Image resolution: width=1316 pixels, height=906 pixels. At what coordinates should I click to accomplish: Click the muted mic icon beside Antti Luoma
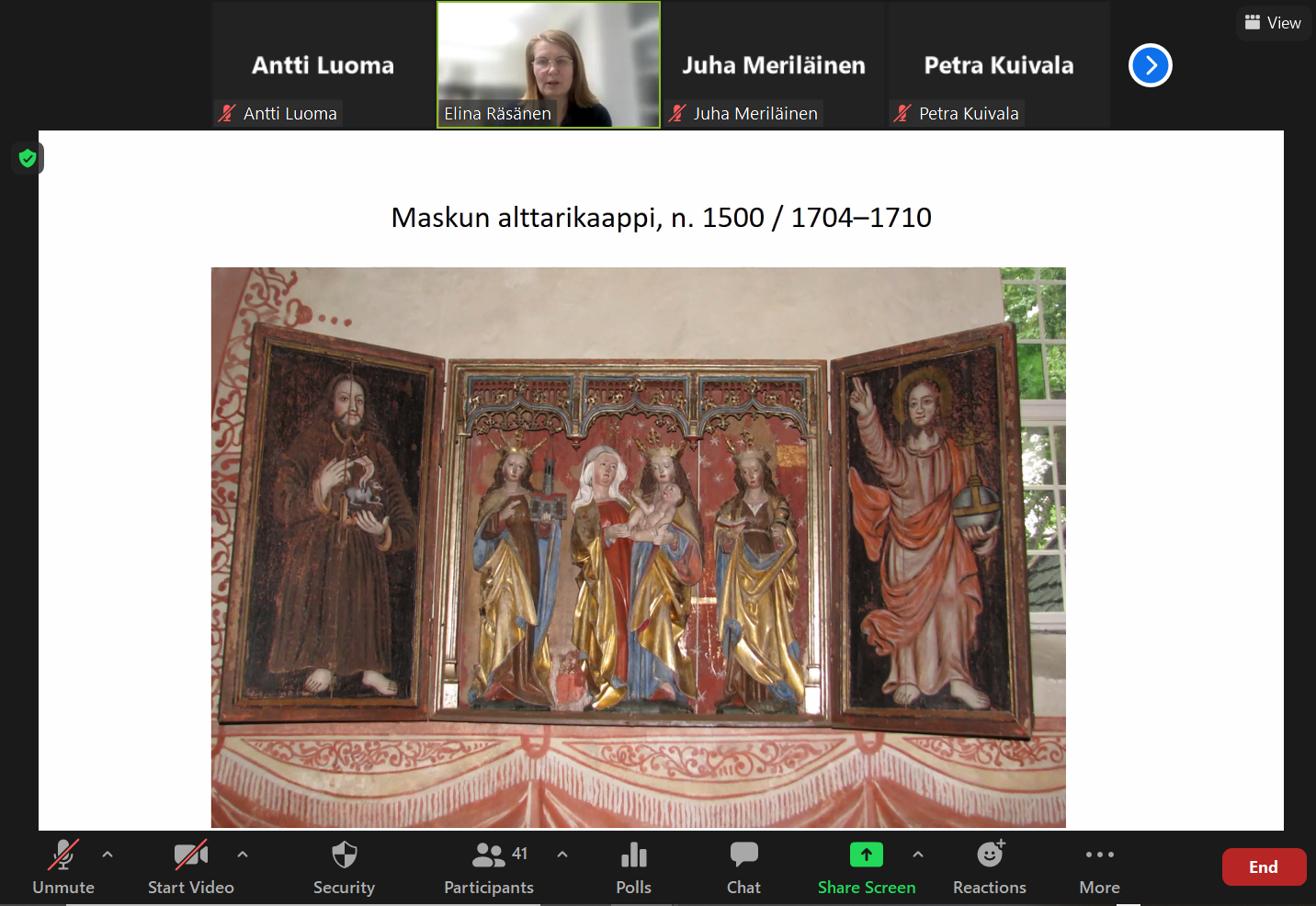coord(227,113)
